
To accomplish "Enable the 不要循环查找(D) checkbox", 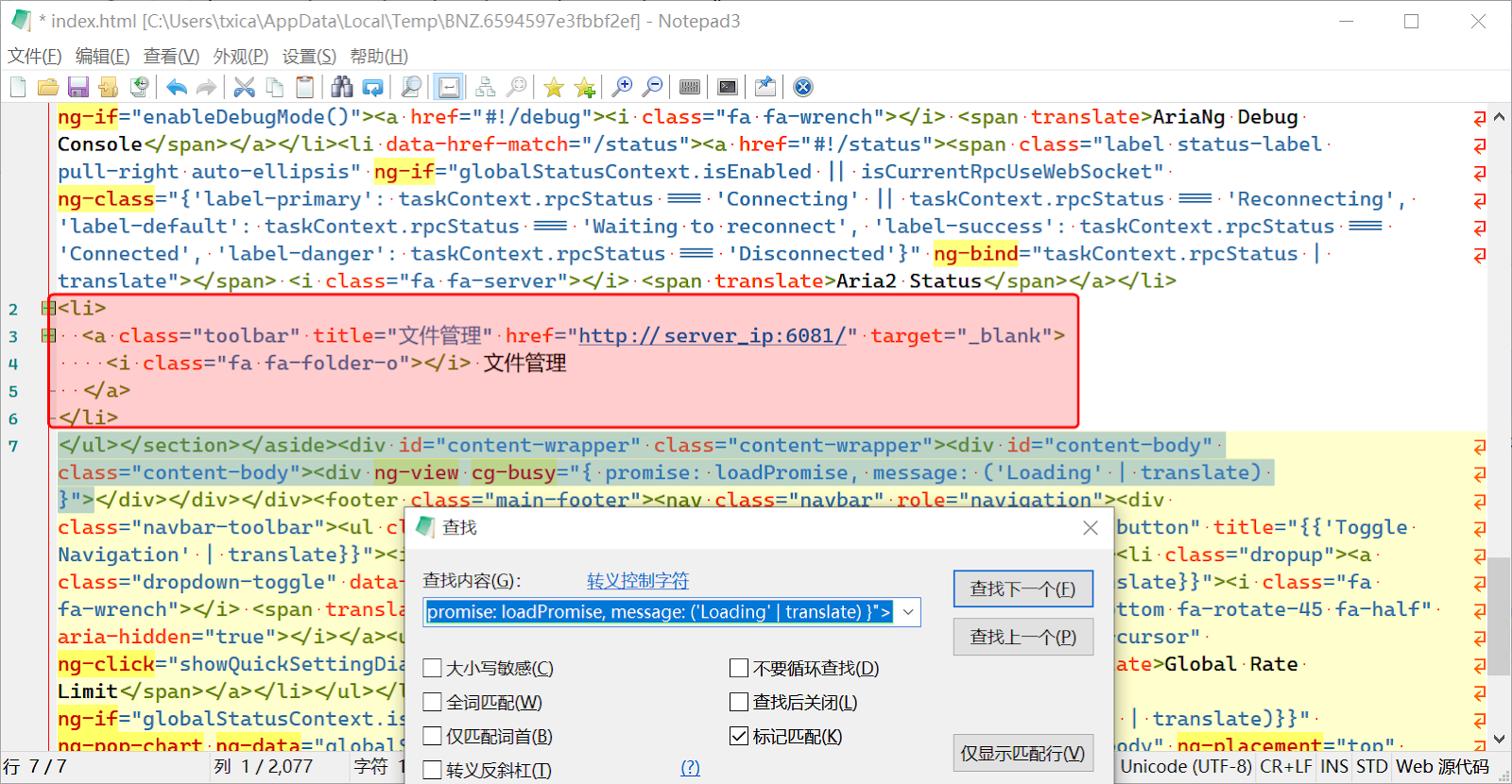I will 739,669.
